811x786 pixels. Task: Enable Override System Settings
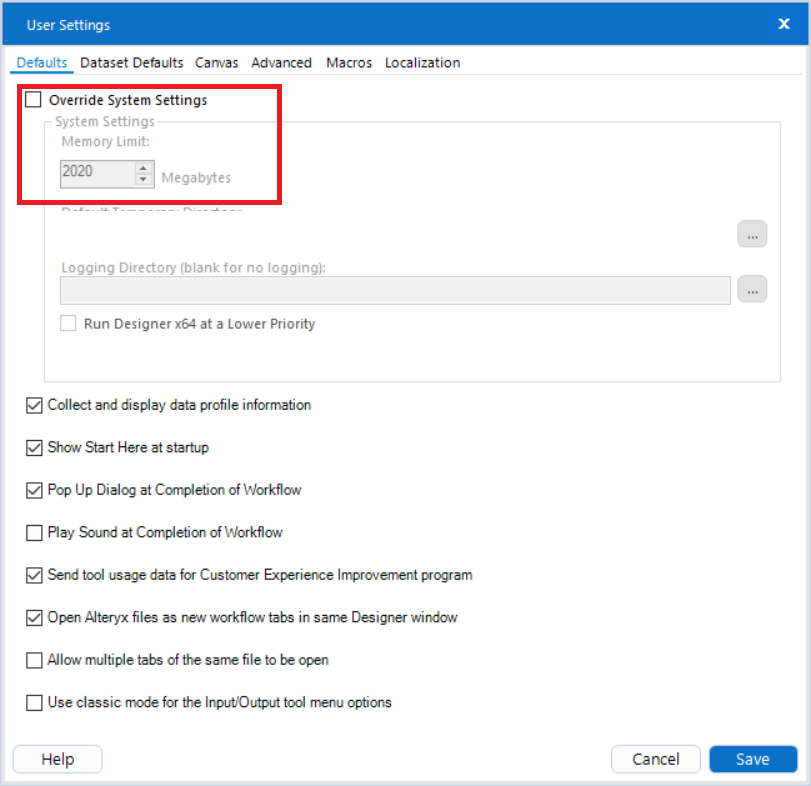(x=33, y=100)
